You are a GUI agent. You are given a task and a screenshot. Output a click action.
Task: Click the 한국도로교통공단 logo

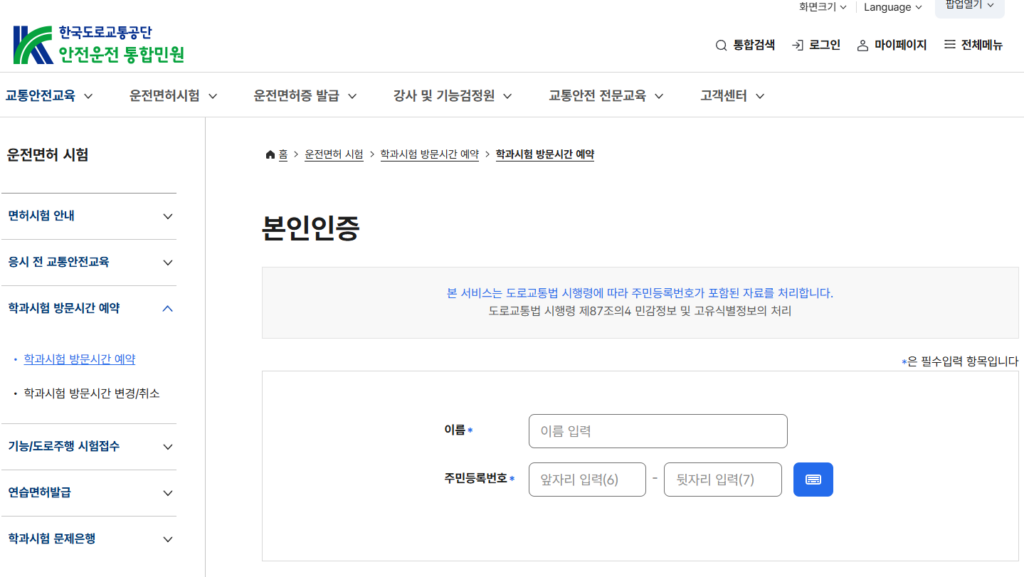(x=99, y=44)
